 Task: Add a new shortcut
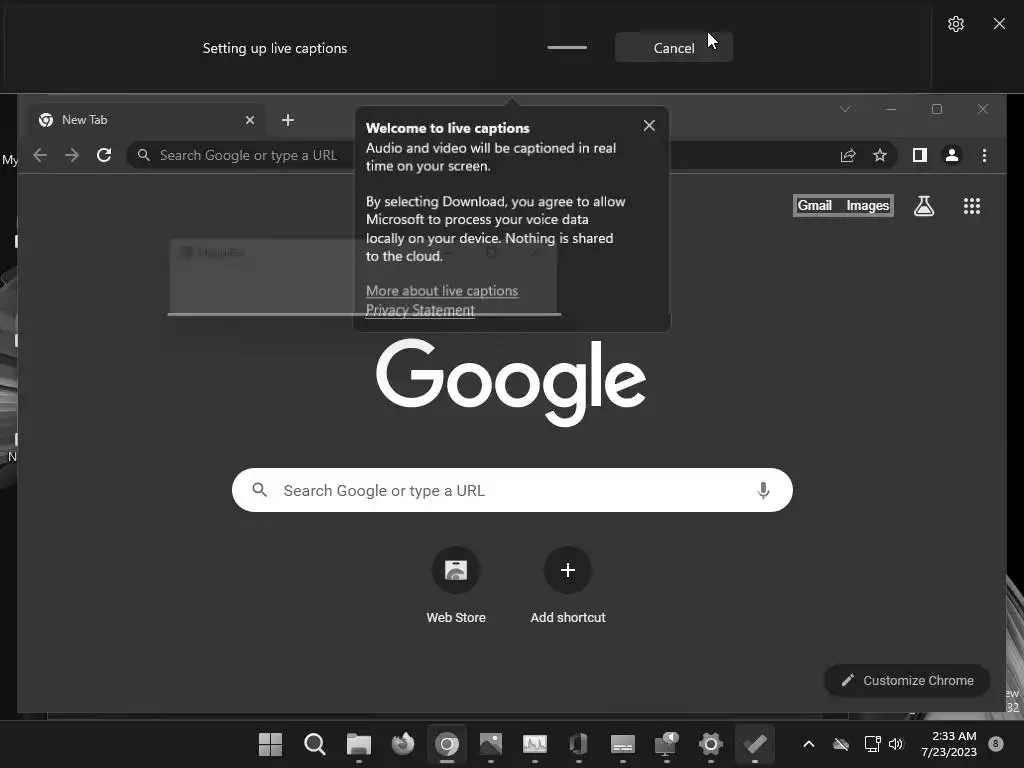coord(568,585)
